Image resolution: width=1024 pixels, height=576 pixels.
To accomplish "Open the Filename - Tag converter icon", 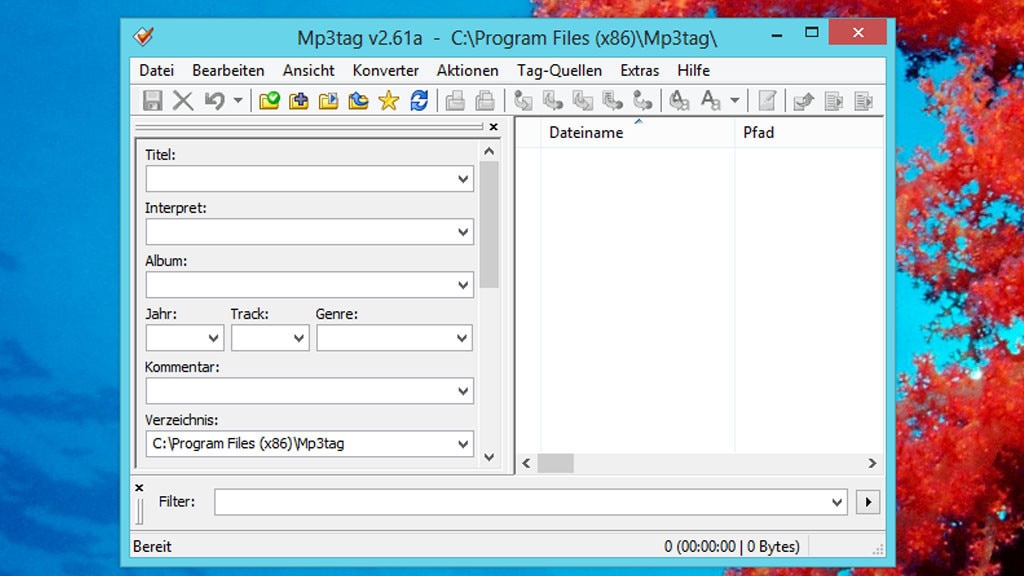I will pyautogui.click(x=551, y=100).
